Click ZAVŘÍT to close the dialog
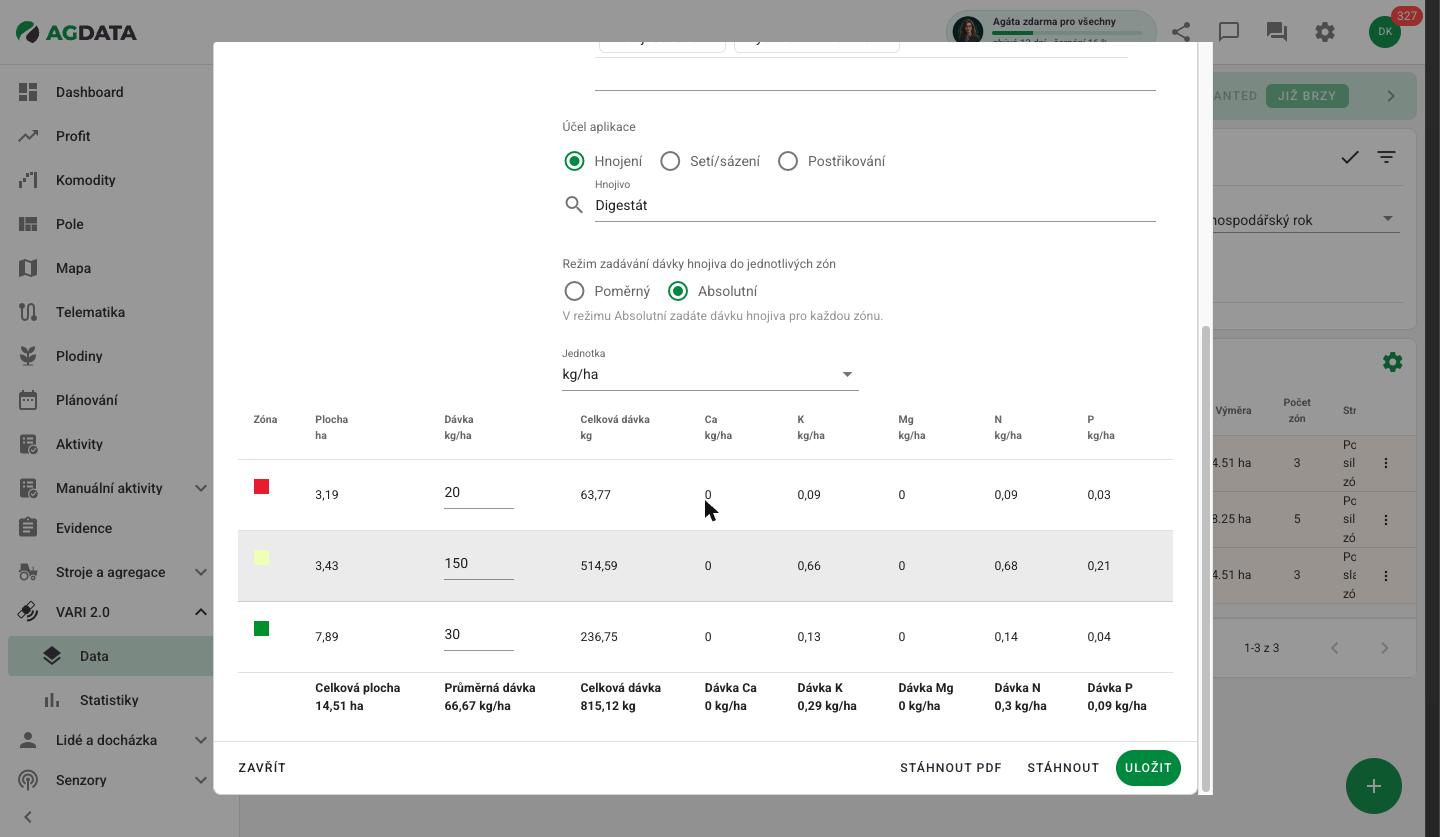 click(x=262, y=768)
